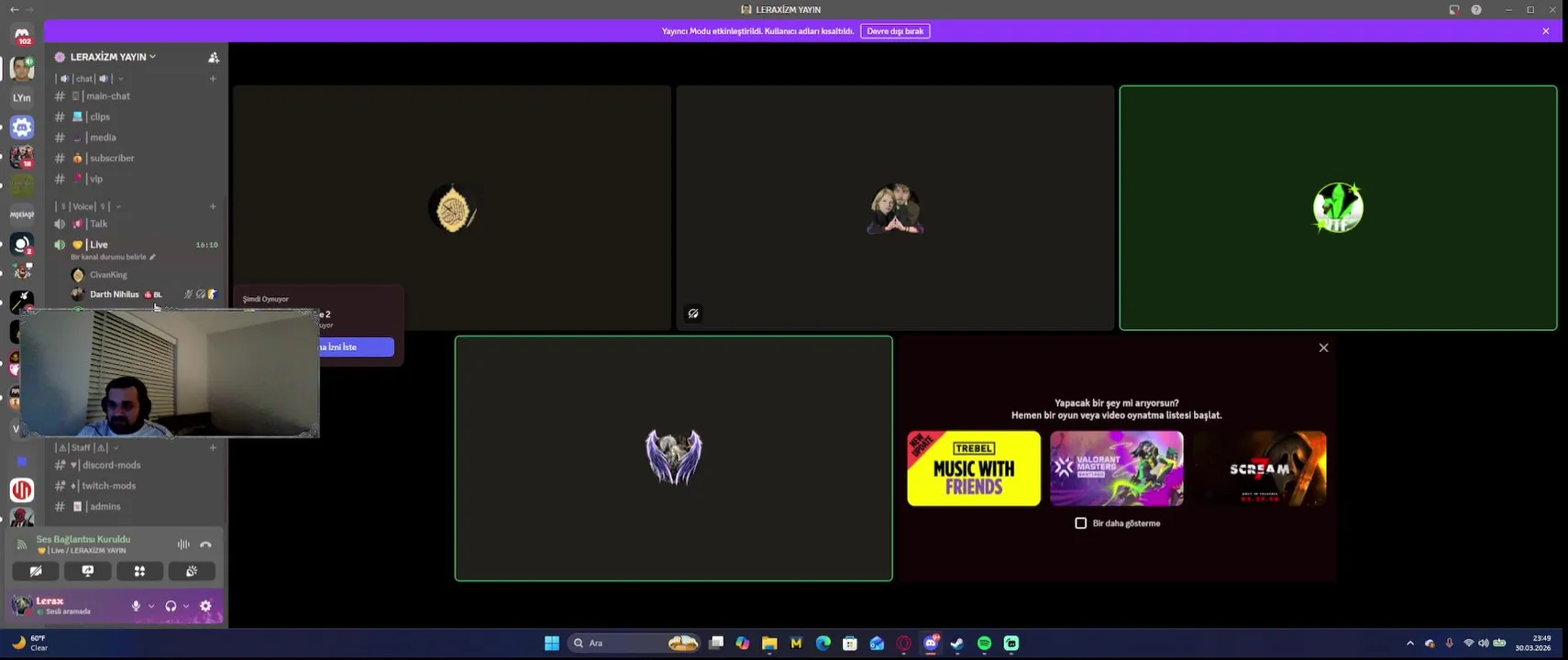Screen dimensions: 1568x660
Task: Click the Windows taskbar search box
Action: pos(633,643)
